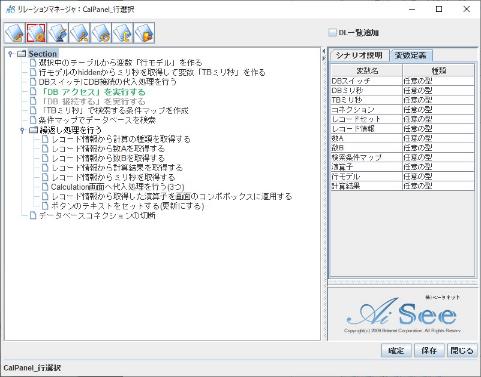Select the DBミリ秒 variable cell
Image resolution: width=481 pixels, height=377 pixels.
tap(367, 91)
